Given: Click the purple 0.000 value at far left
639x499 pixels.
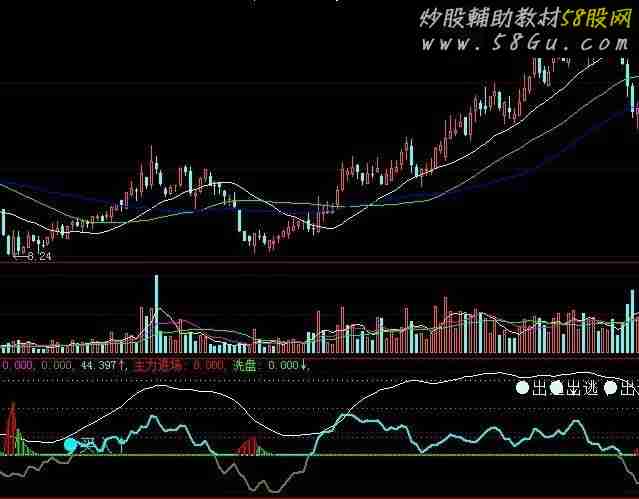Looking at the screenshot, I should (17, 365).
